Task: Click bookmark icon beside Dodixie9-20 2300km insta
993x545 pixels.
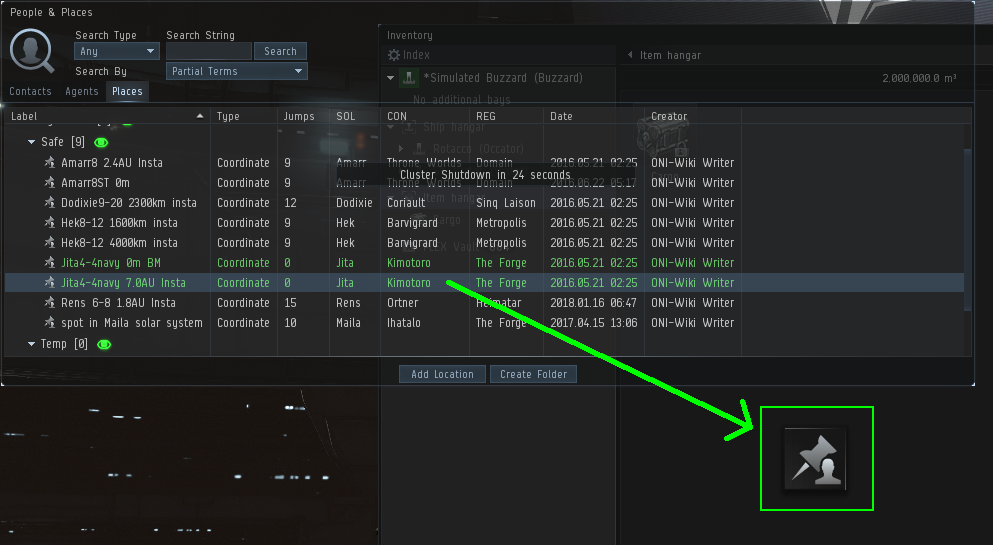Action: (50, 203)
